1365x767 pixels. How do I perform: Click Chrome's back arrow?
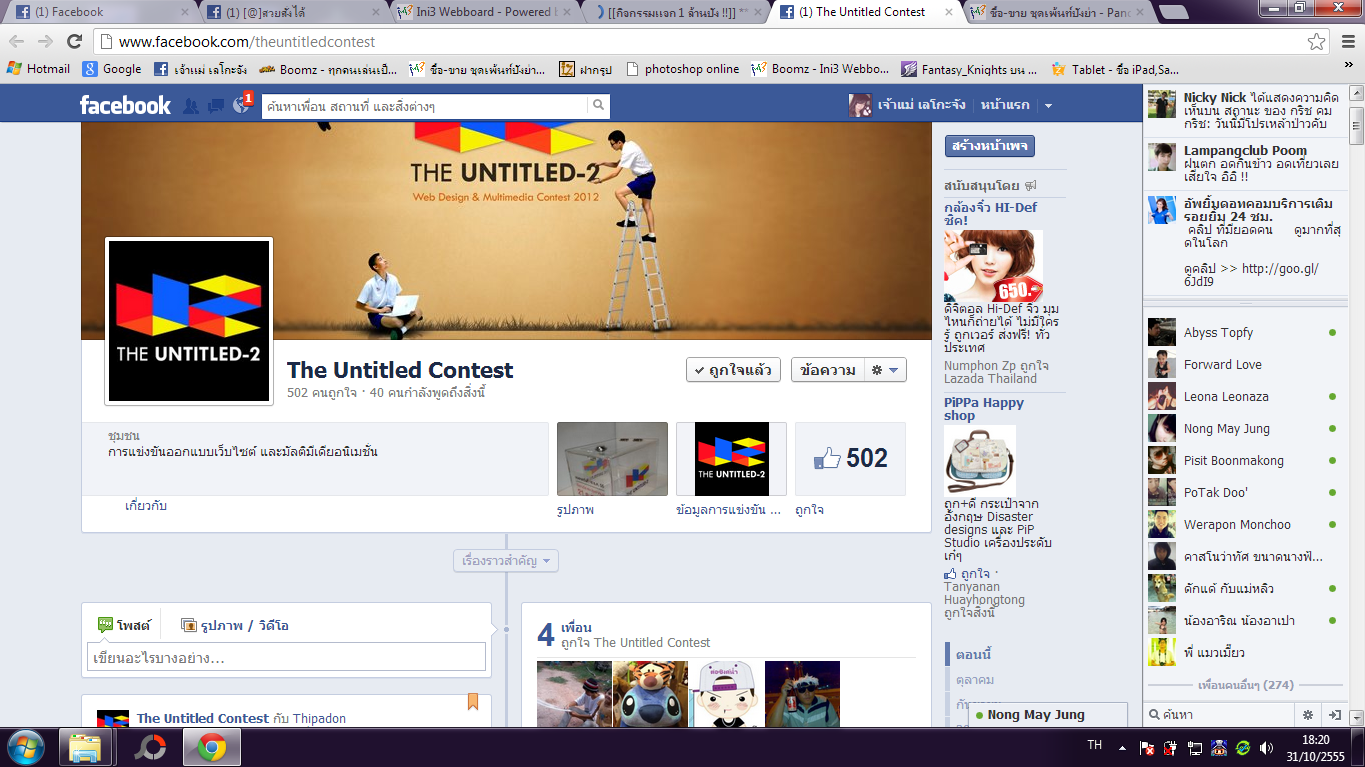tap(17, 42)
